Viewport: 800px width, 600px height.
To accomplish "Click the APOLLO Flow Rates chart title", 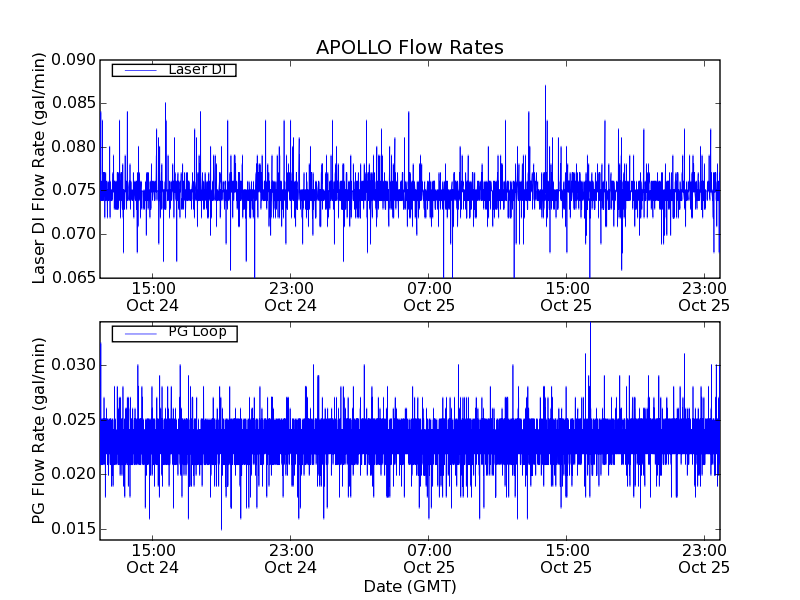I will tap(409, 48).
